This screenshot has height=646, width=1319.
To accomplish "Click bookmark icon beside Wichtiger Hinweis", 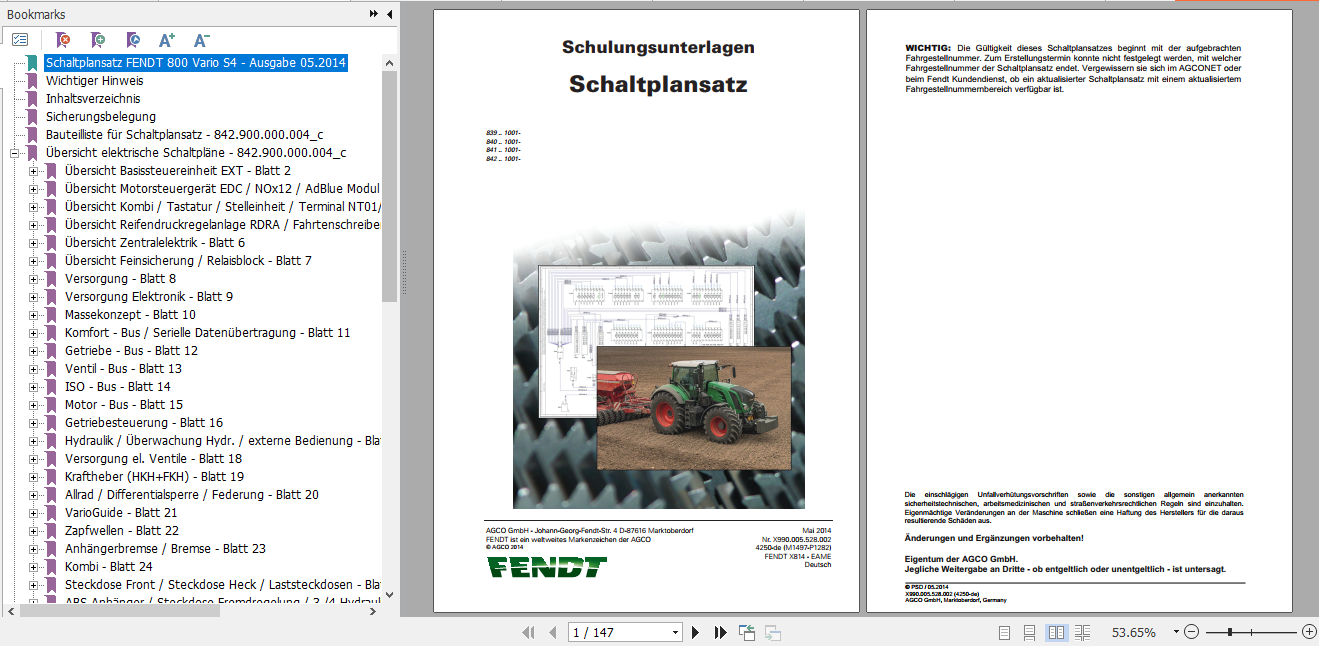I will 32,81.
